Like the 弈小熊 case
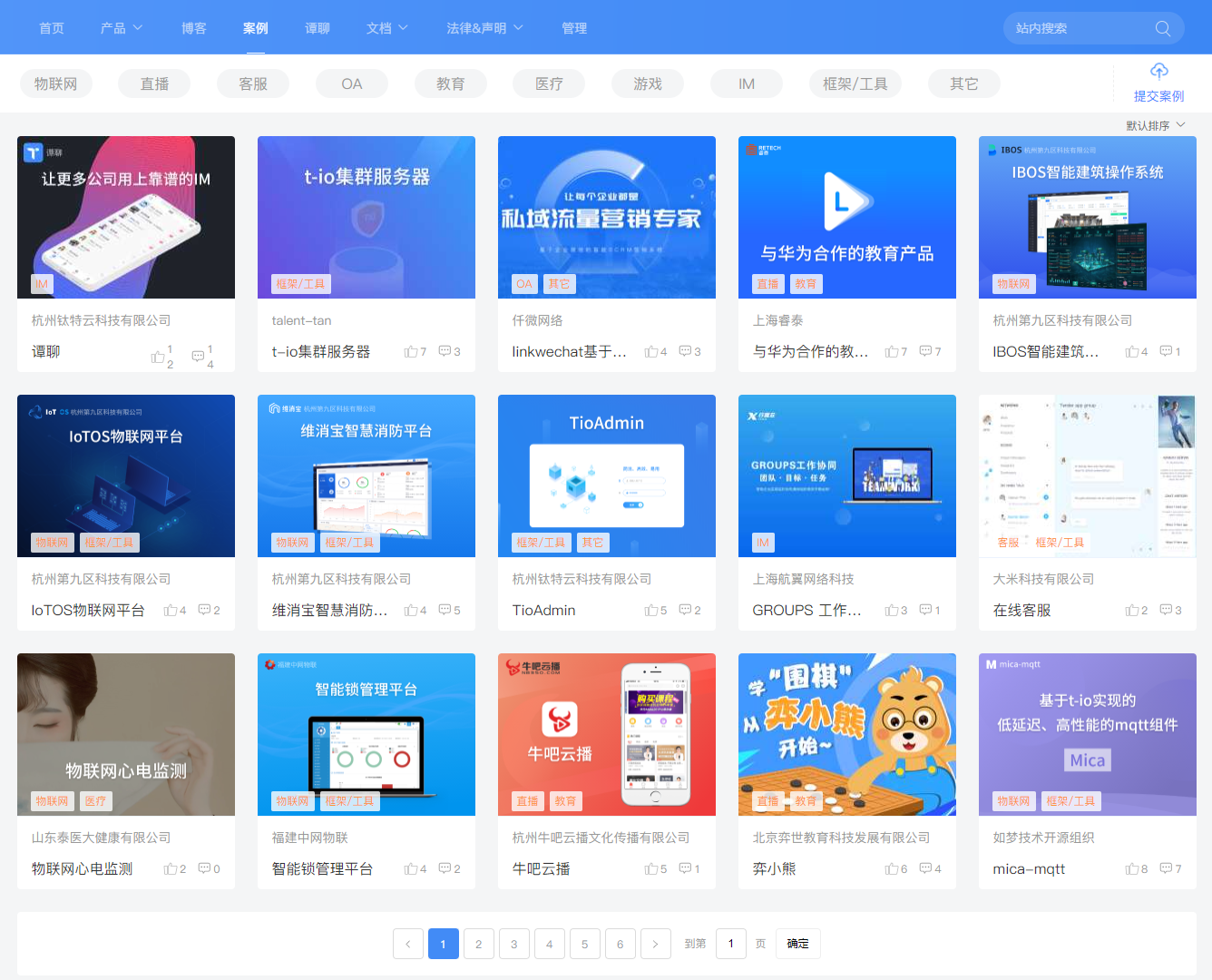 pos(892,868)
